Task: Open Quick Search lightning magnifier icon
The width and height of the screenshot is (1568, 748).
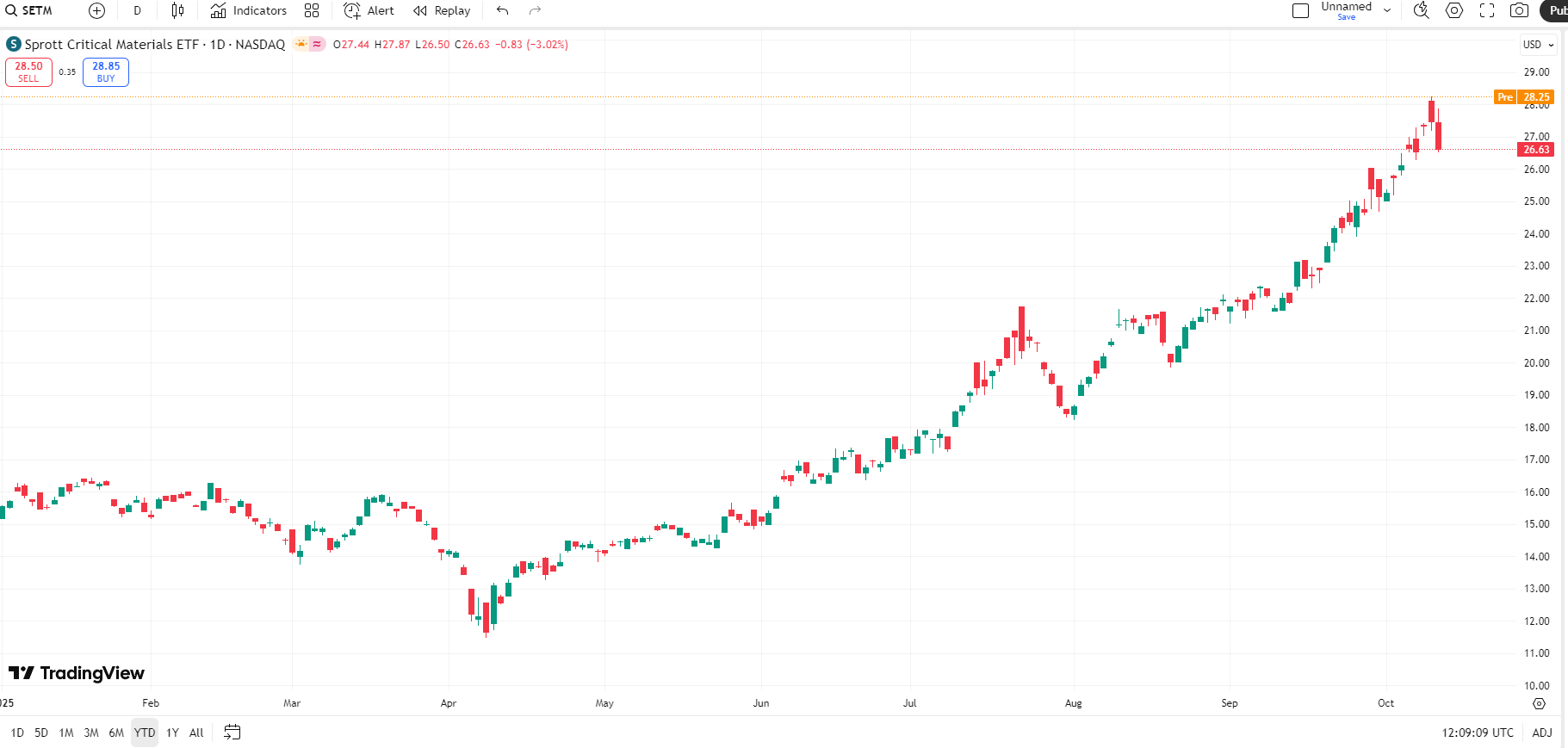Action: point(1421,11)
